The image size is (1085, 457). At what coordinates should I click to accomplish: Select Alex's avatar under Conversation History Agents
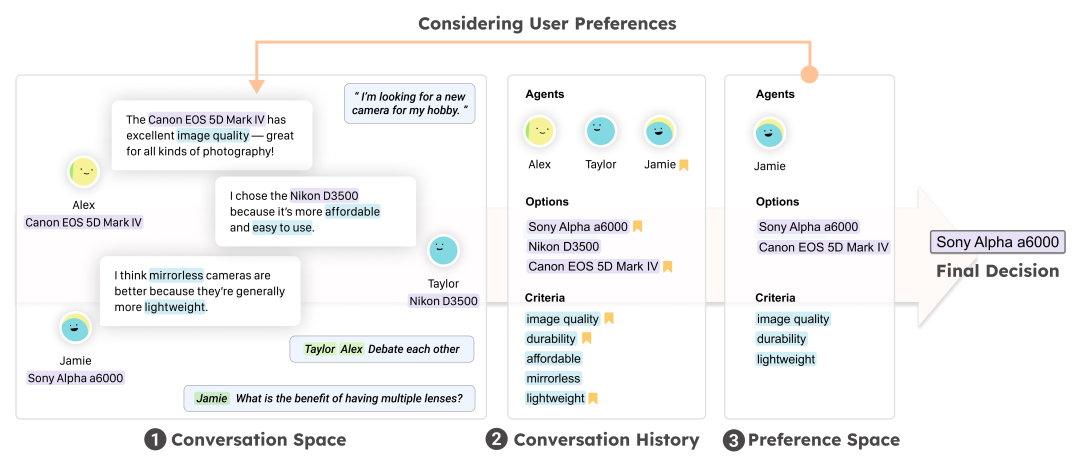click(x=540, y=131)
